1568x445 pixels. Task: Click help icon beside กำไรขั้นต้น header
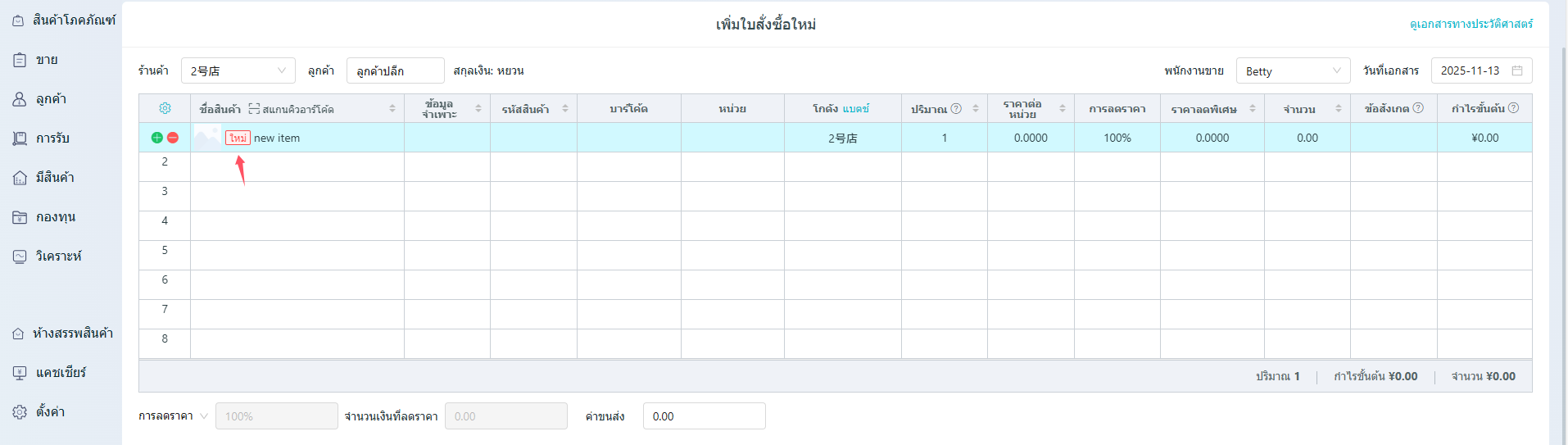[1513, 108]
